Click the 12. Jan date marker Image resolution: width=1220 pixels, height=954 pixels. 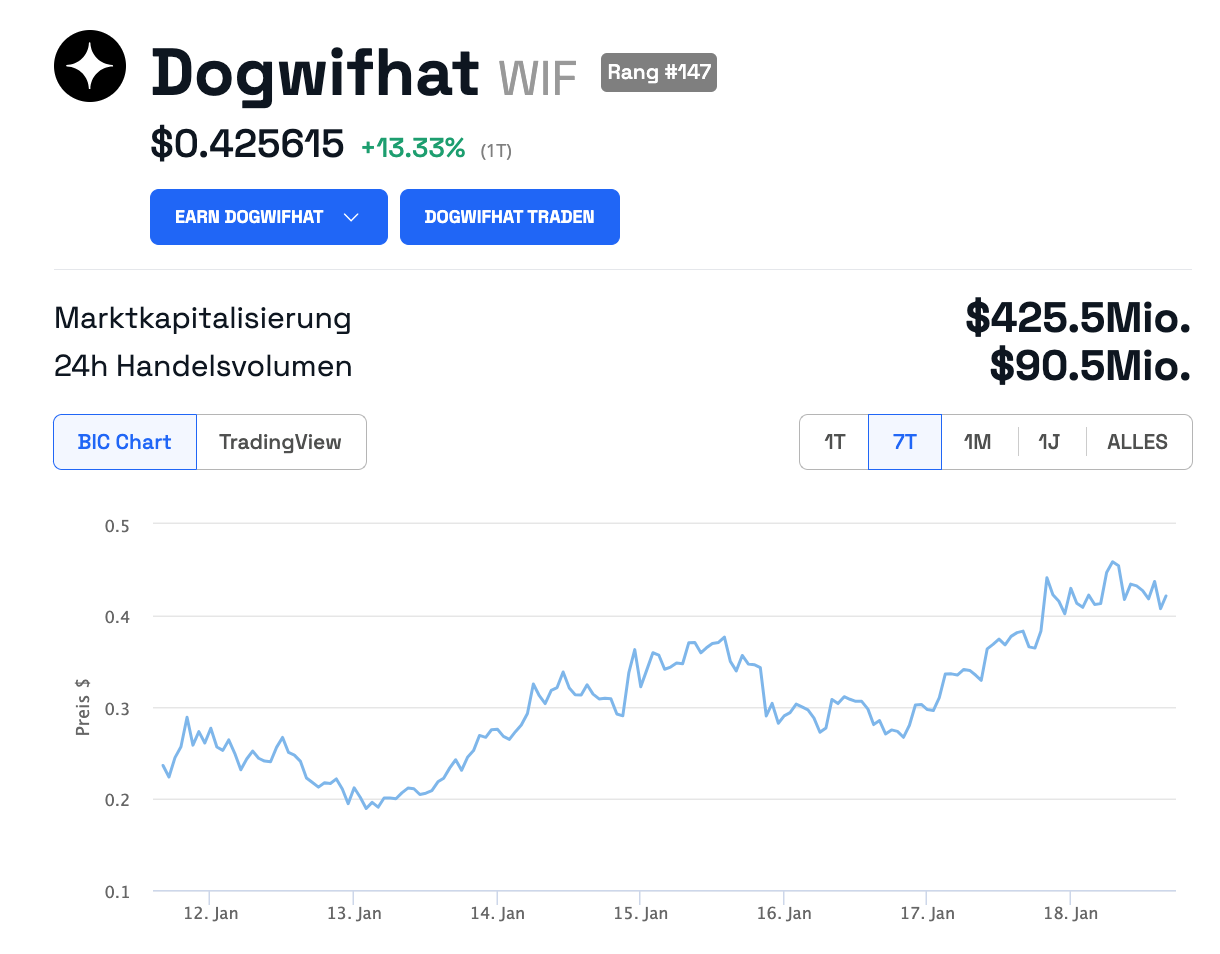pos(211,913)
